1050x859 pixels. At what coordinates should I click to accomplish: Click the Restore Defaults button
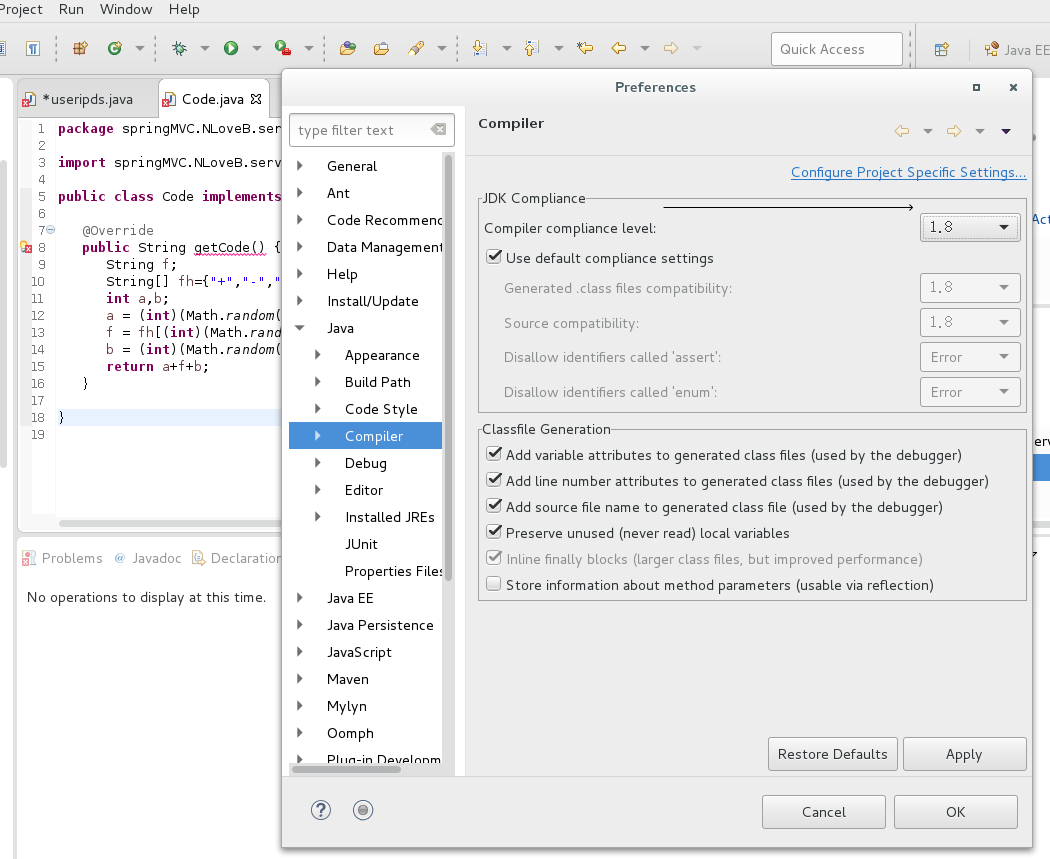click(832, 754)
